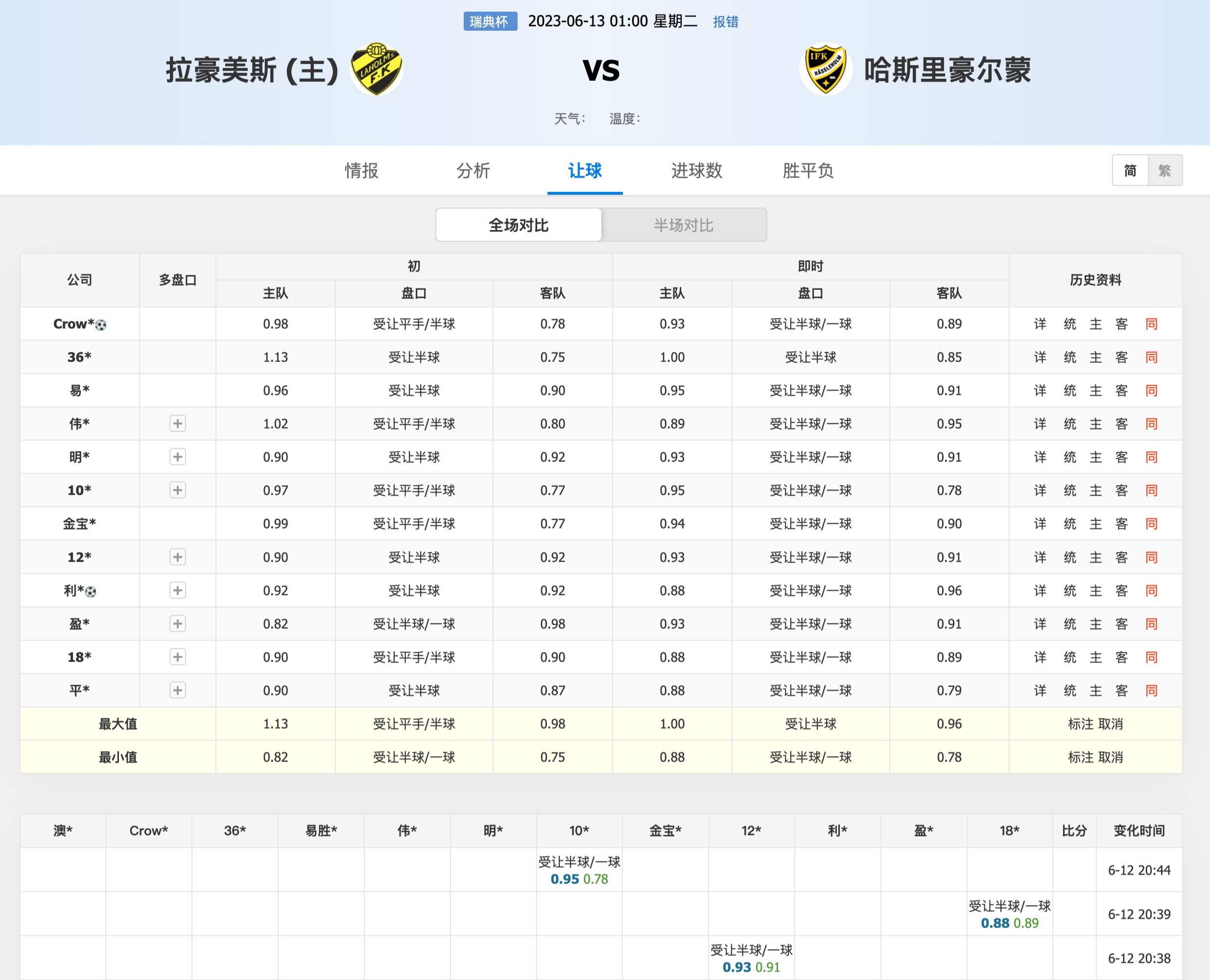The width and height of the screenshot is (1210, 980).
Task: Expand multi-handicap plus for 利* row
Action: click(x=178, y=591)
